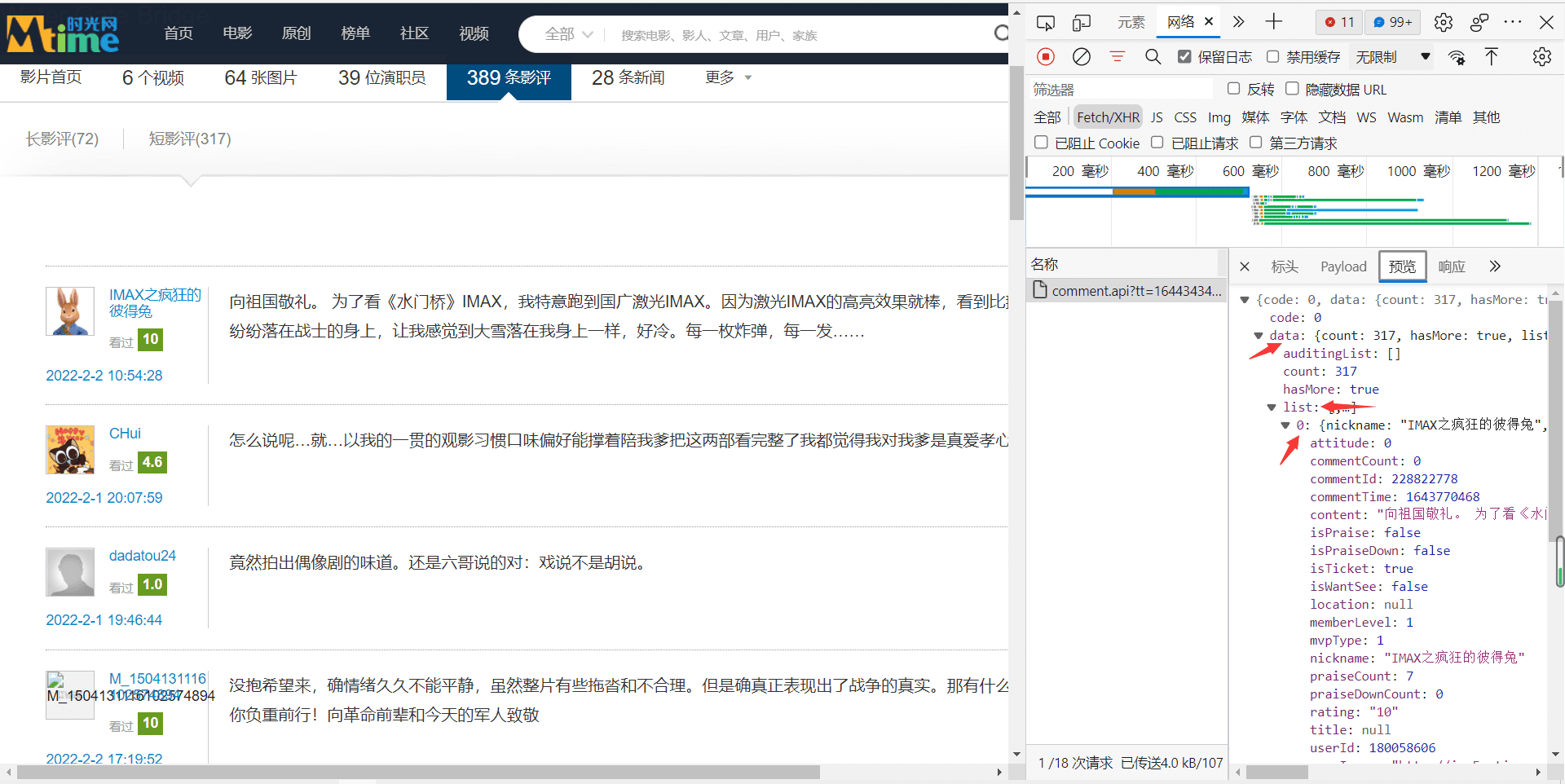Screen dimensions: 1565x784
Task: Toggle the network filter funnel icon
Action: click(x=1117, y=56)
